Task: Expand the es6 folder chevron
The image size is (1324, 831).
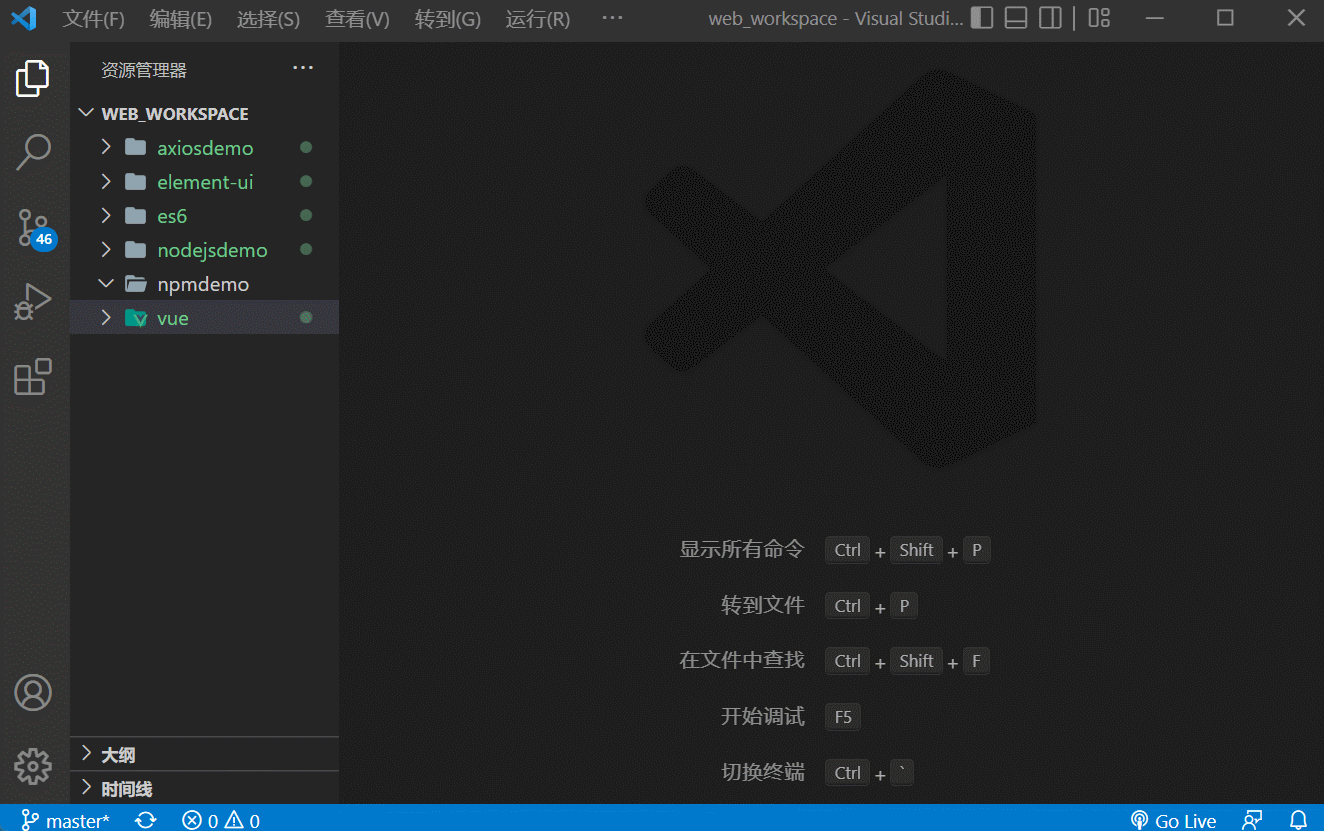Action: [x=106, y=216]
